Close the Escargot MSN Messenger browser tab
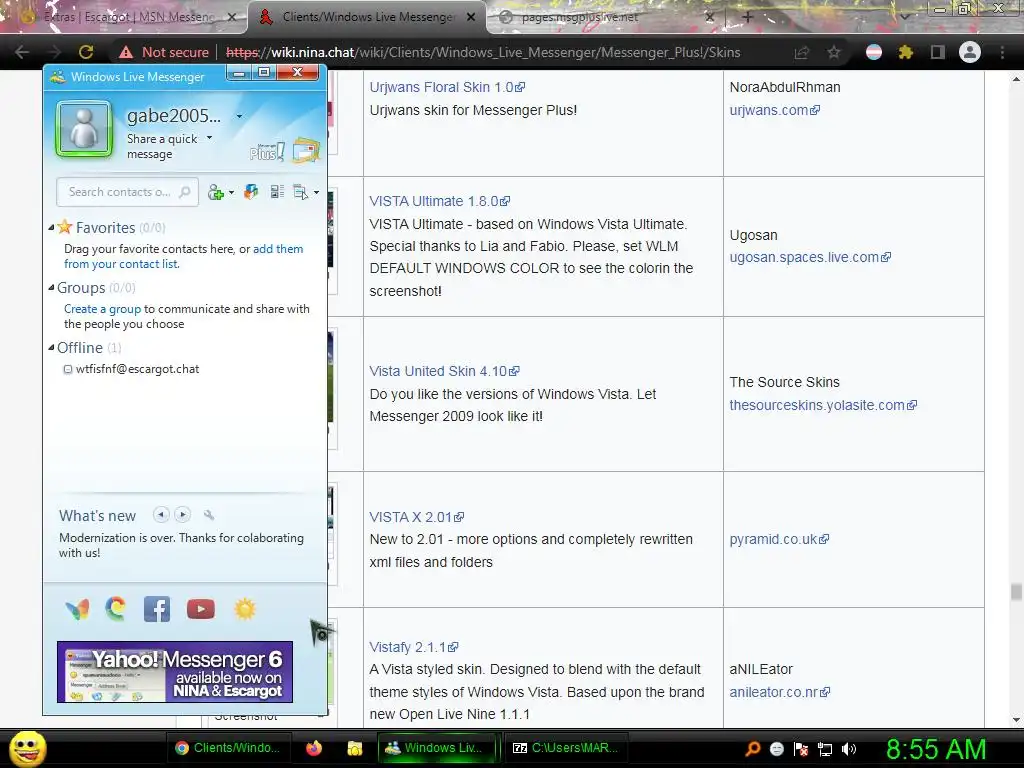This screenshot has width=1024, height=768. point(231,18)
